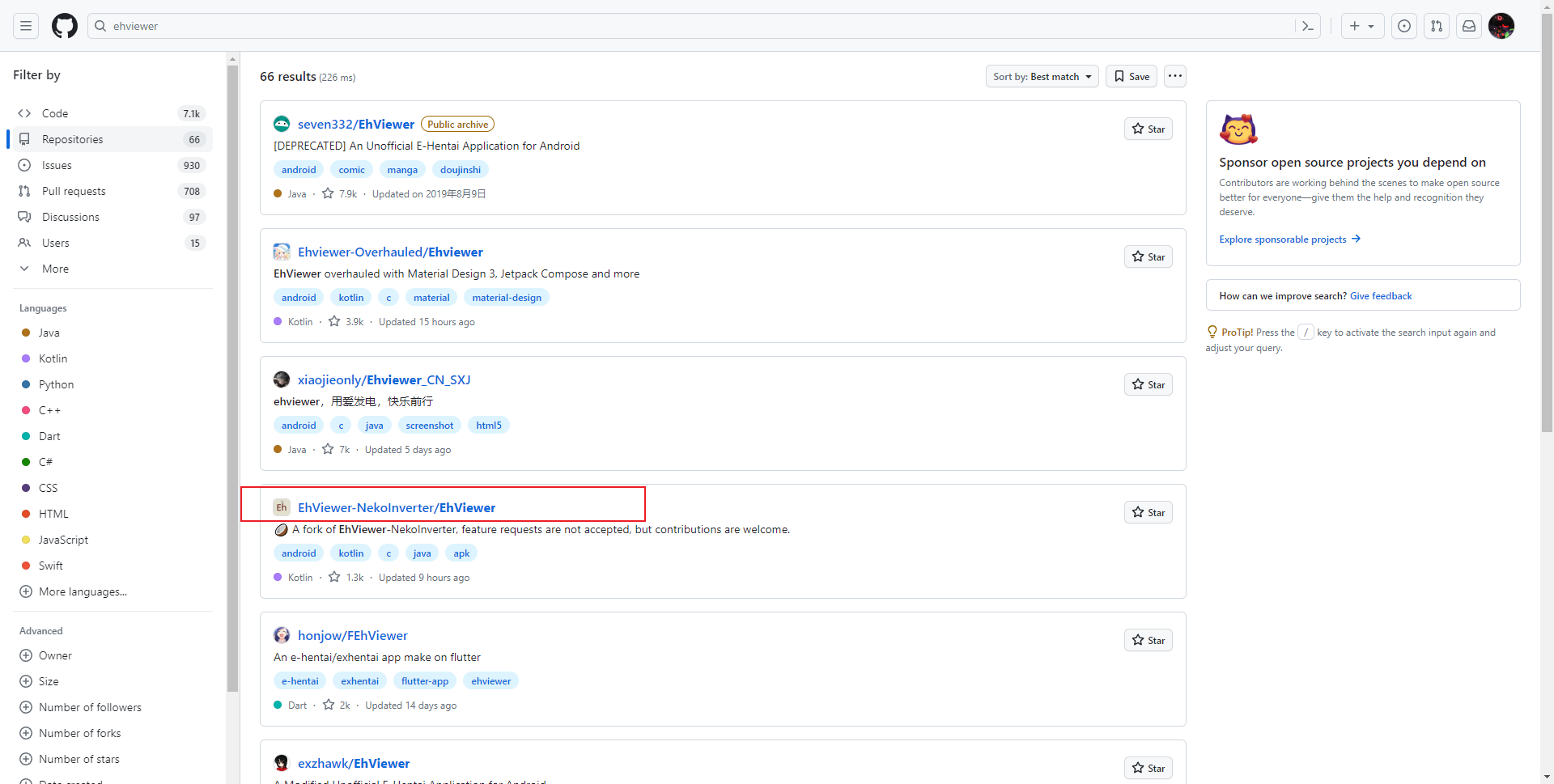This screenshot has height=784, width=1554.
Task: Star EhViewer-NekoInverter/EhViewer repository
Action: click(1149, 512)
